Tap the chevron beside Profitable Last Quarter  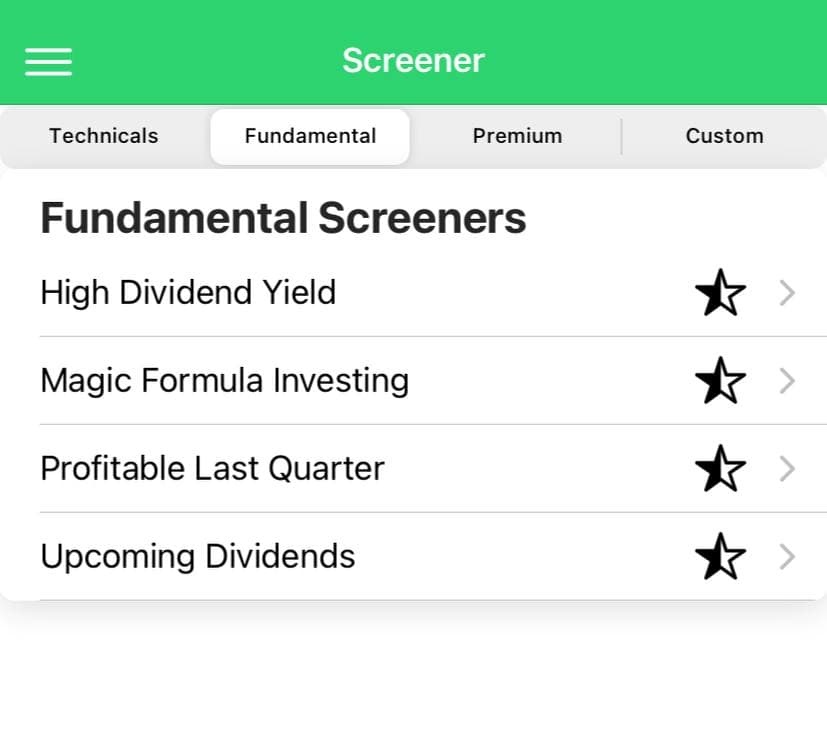787,467
